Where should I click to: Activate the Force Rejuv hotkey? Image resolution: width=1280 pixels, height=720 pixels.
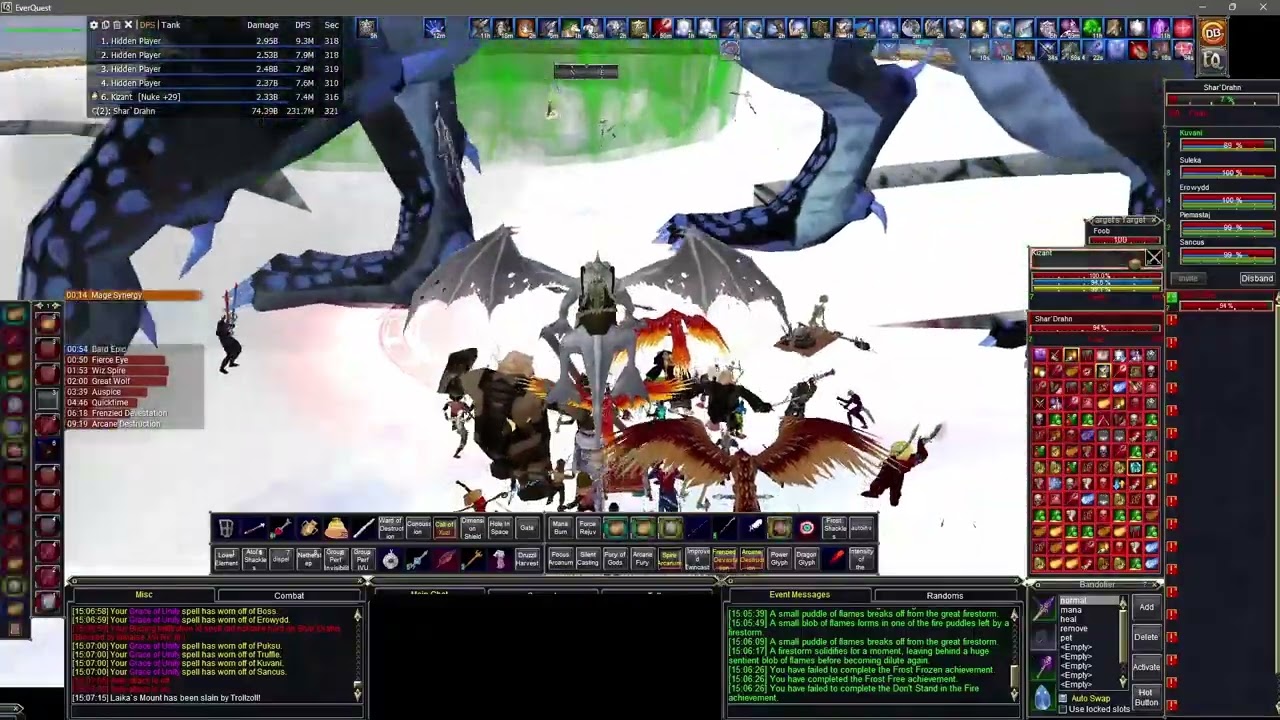point(588,528)
